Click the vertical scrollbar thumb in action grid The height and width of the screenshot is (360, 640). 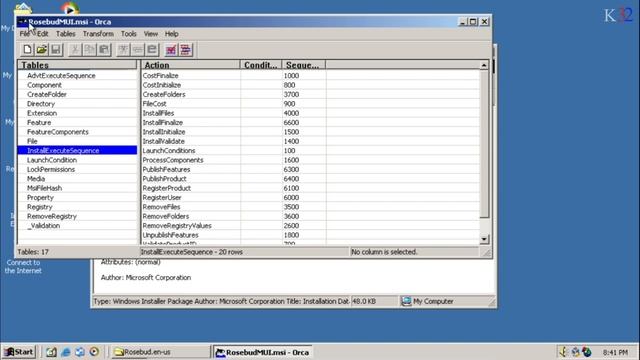click(x=484, y=144)
